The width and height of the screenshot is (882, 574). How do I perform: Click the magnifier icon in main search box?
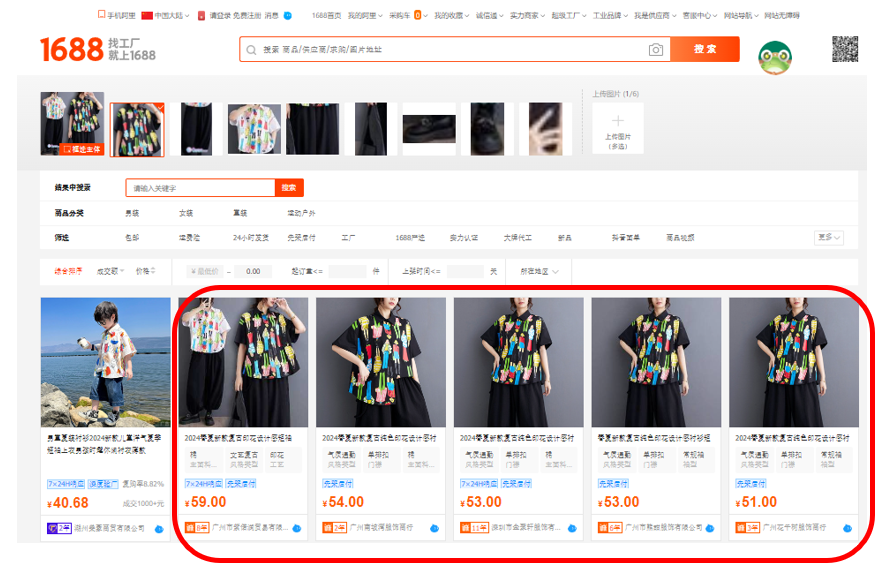click(251, 50)
